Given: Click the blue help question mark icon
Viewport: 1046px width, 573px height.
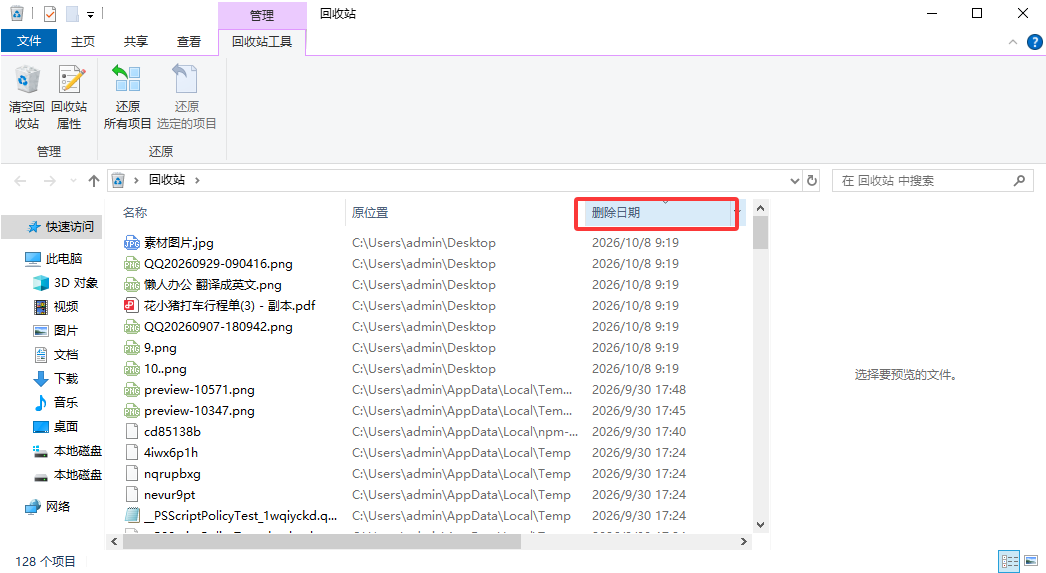Looking at the screenshot, I should [1034, 42].
